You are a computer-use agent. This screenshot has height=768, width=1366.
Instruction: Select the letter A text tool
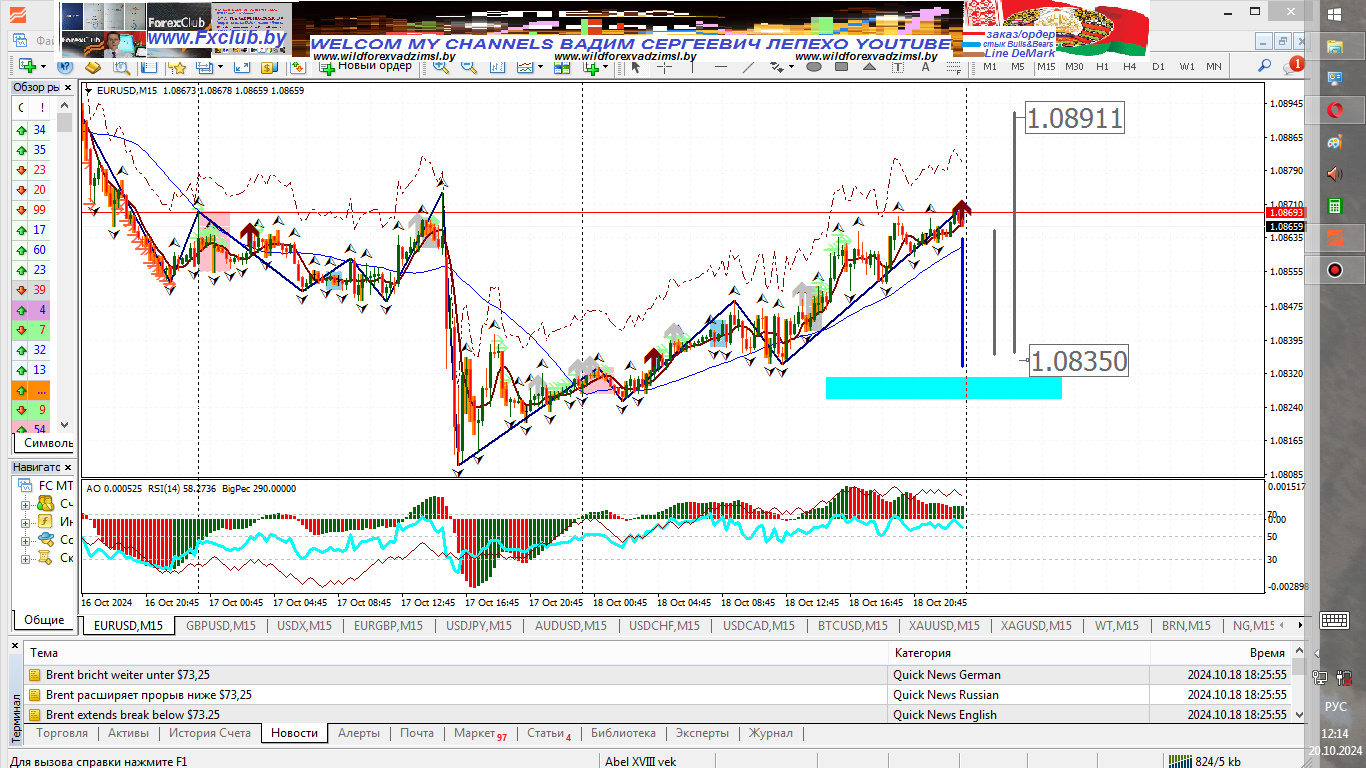tap(925, 66)
